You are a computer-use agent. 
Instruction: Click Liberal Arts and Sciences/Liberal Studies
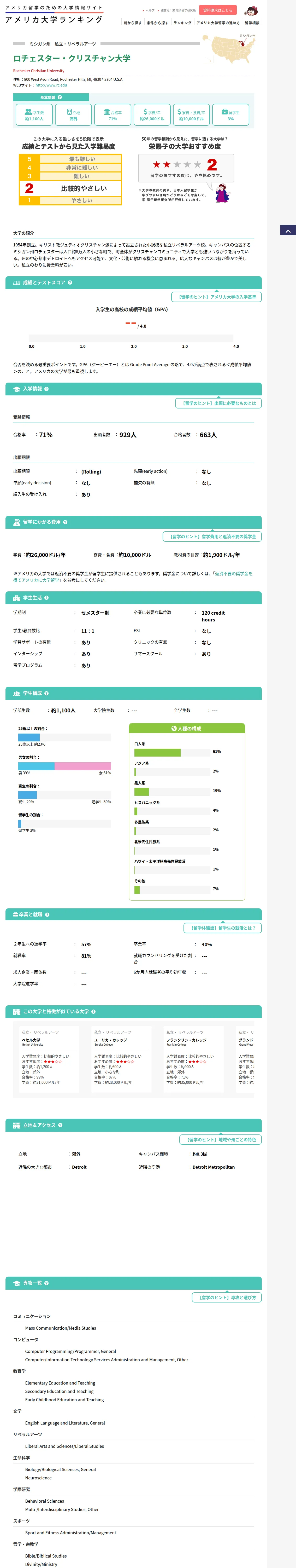click(x=64, y=1446)
